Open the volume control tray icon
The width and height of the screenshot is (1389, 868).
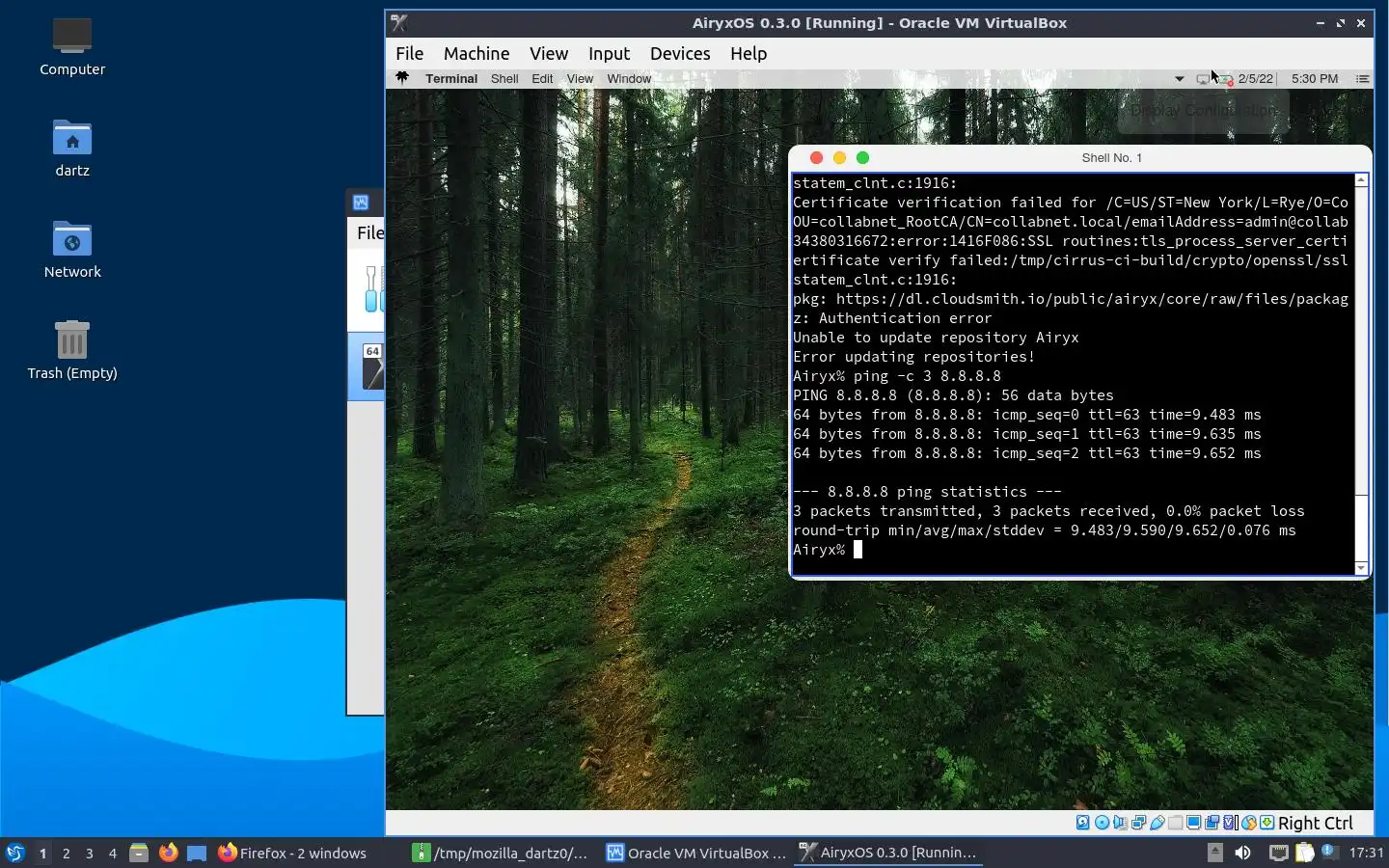tap(1242, 853)
